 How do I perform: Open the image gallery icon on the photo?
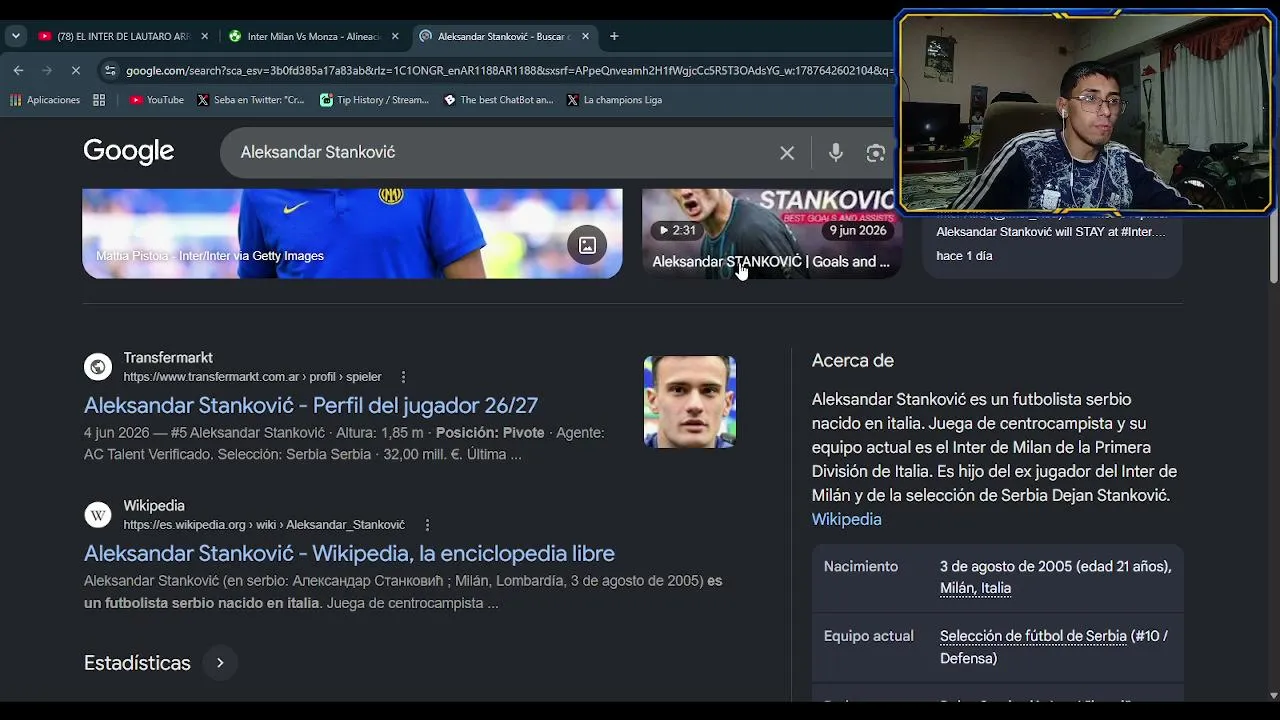coord(587,245)
